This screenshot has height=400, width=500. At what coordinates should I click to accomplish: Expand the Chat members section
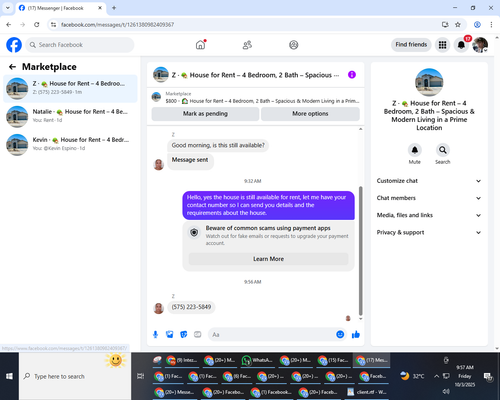(429, 198)
